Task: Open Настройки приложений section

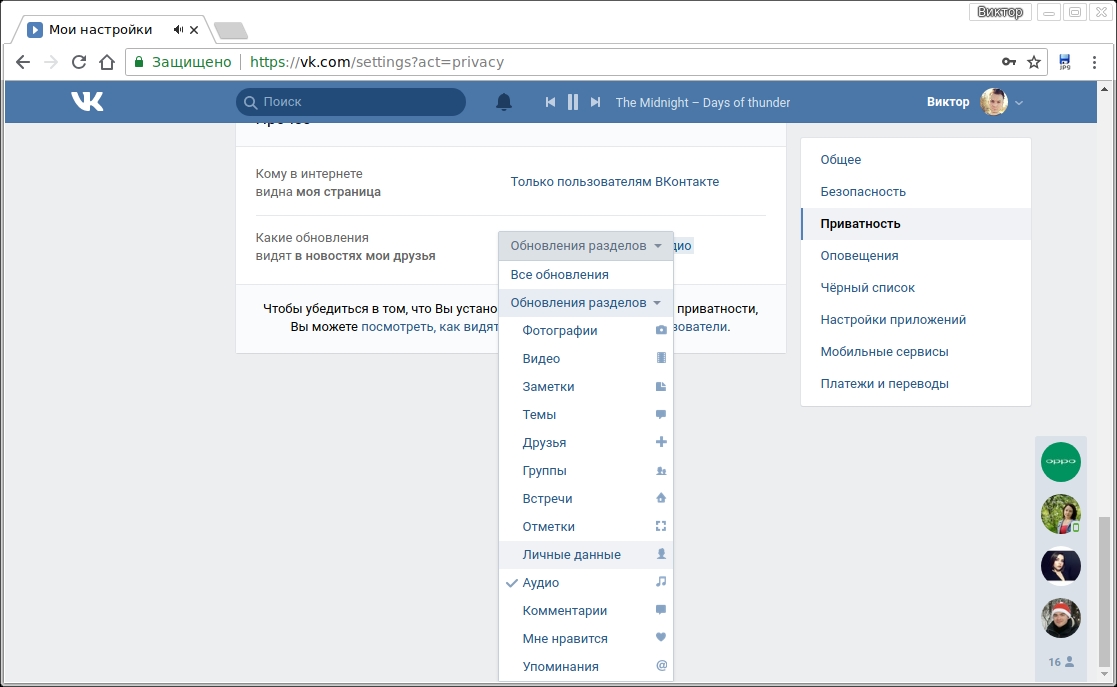Action: tap(915, 320)
